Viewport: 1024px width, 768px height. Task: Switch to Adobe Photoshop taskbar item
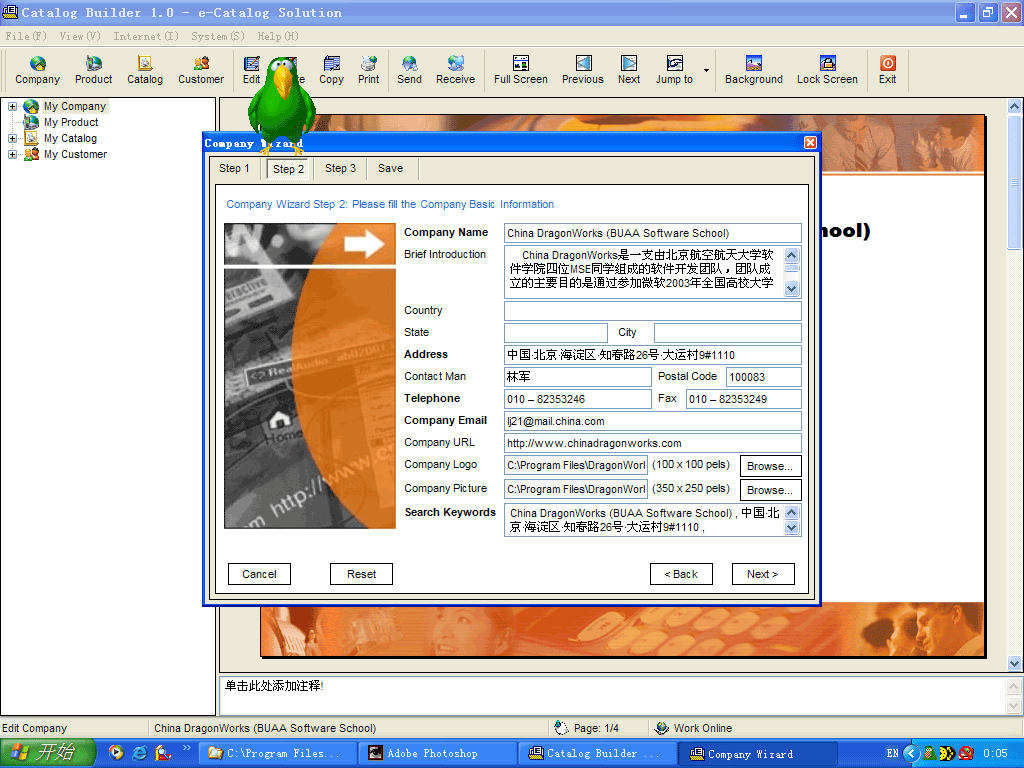(x=438, y=753)
